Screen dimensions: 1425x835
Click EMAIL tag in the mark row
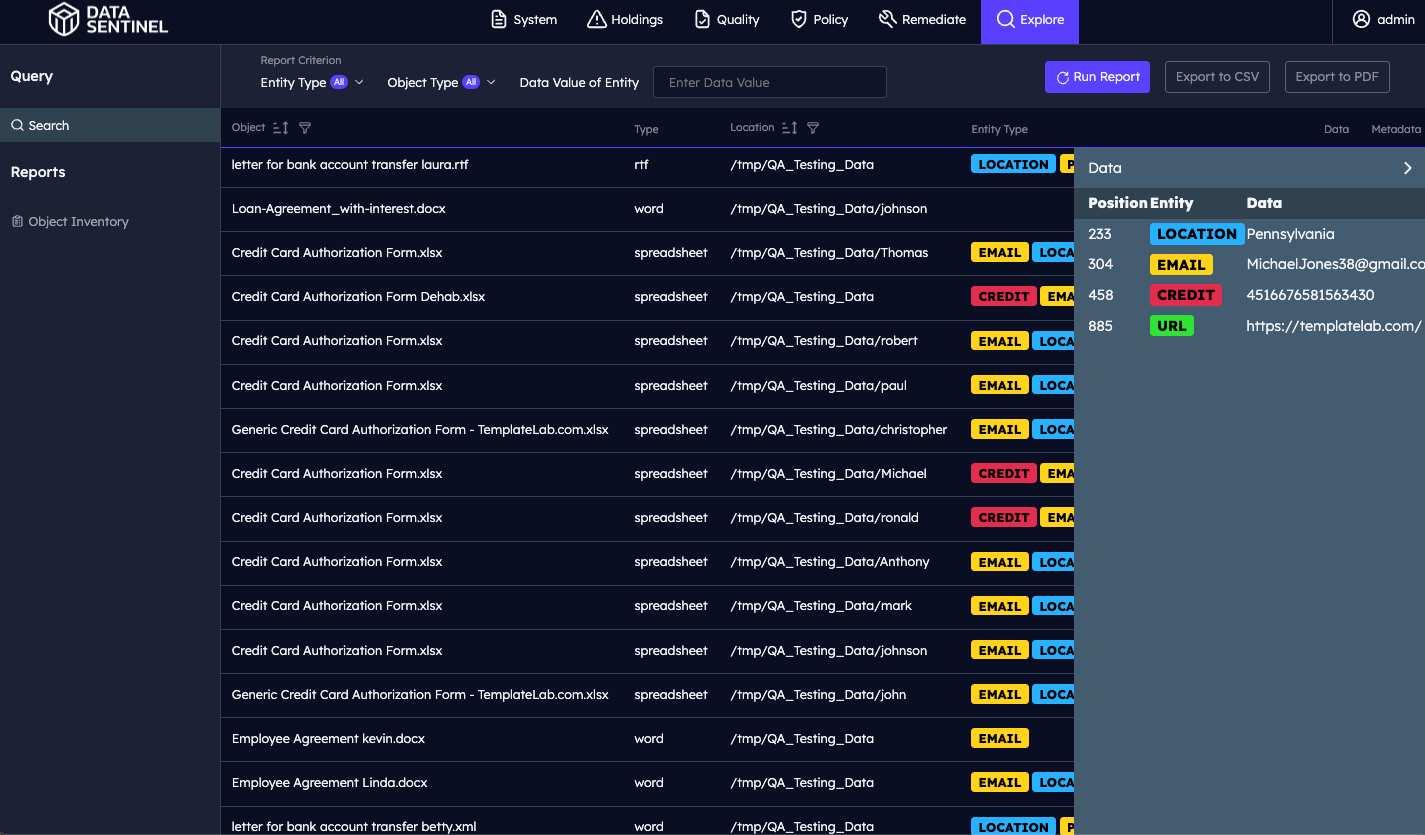click(x=999, y=607)
